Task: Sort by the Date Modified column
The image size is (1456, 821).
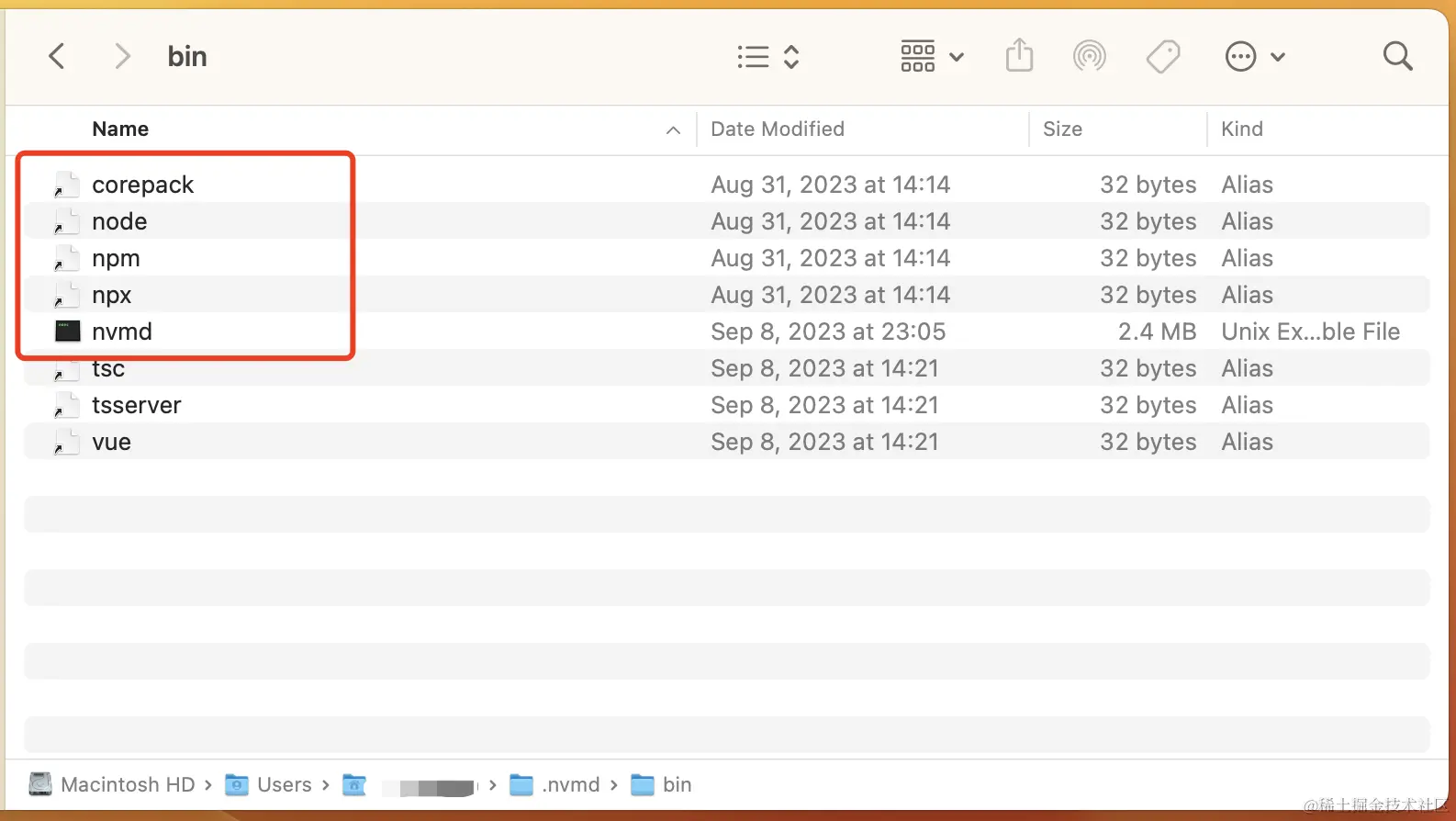Action: [x=778, y=129]
